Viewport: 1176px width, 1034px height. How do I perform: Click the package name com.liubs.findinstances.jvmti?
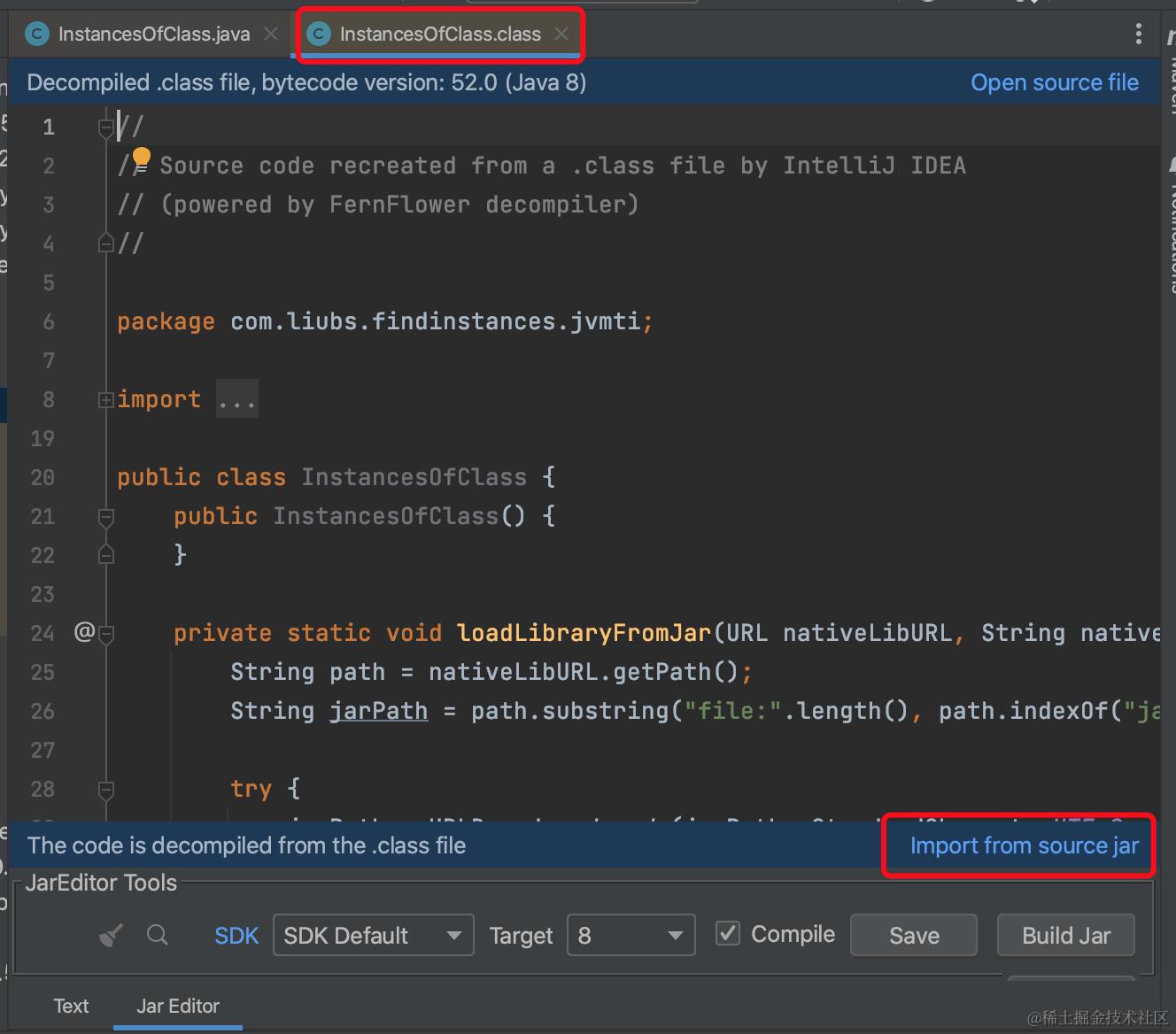(435, 321)
